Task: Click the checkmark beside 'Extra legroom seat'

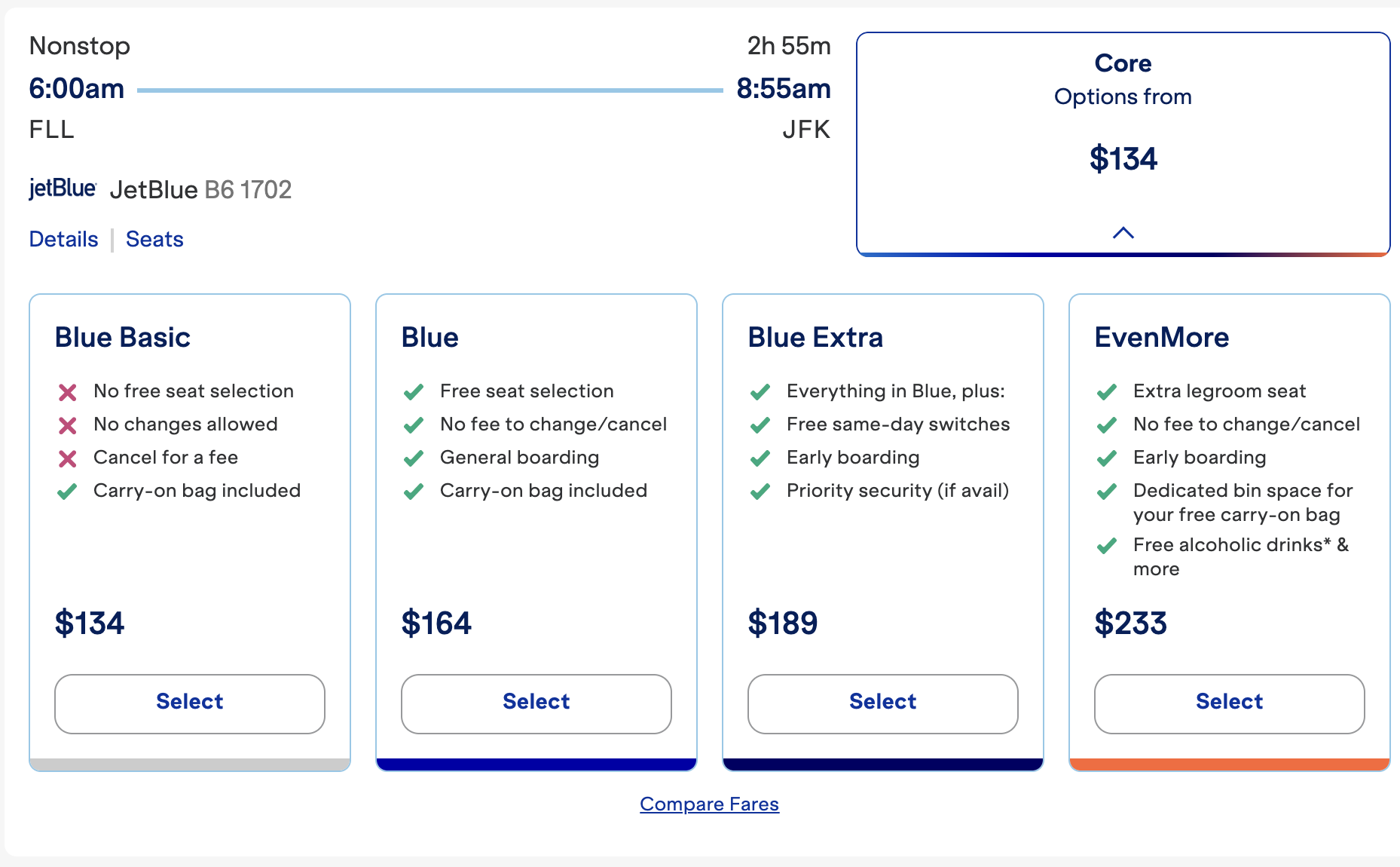Action: 1107,391
